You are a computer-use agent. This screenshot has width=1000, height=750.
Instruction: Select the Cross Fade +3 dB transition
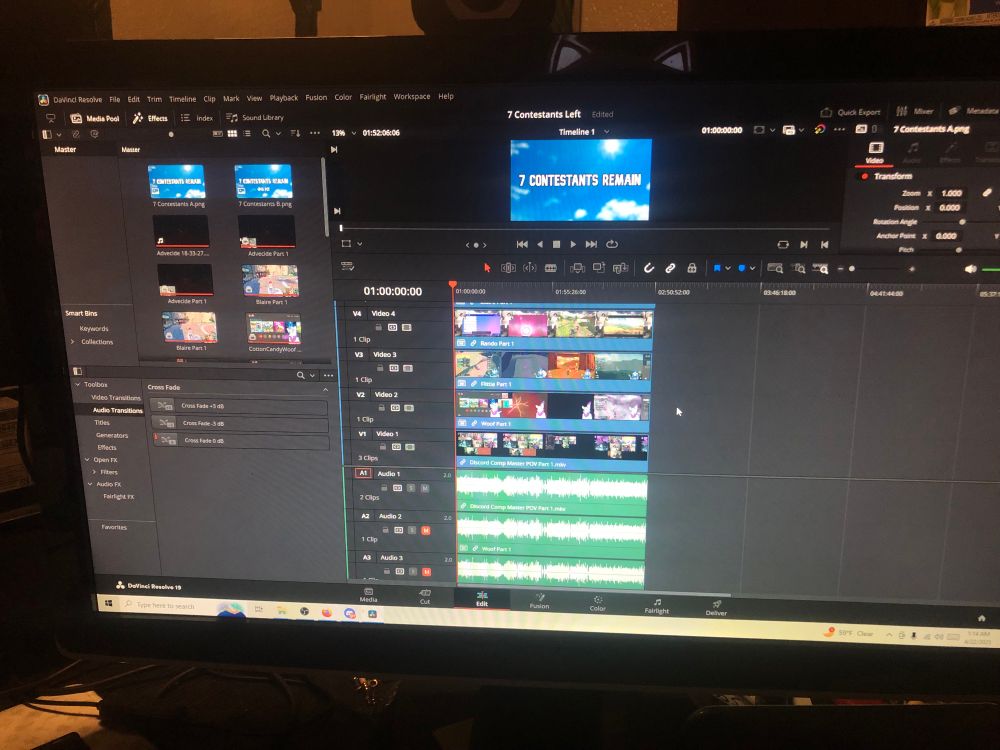(x=239, y=406)
